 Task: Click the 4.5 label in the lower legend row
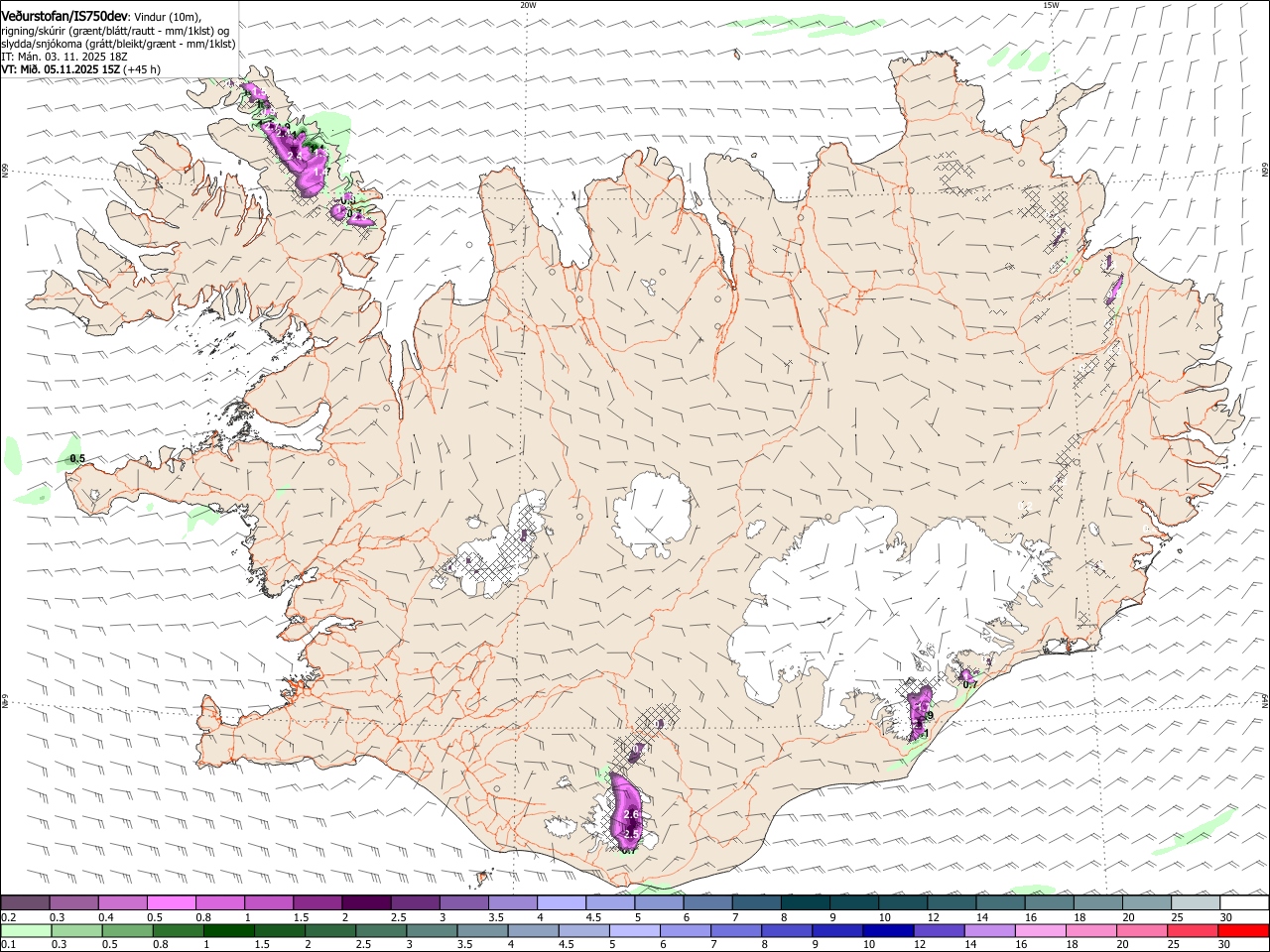(x=565, y=945)
